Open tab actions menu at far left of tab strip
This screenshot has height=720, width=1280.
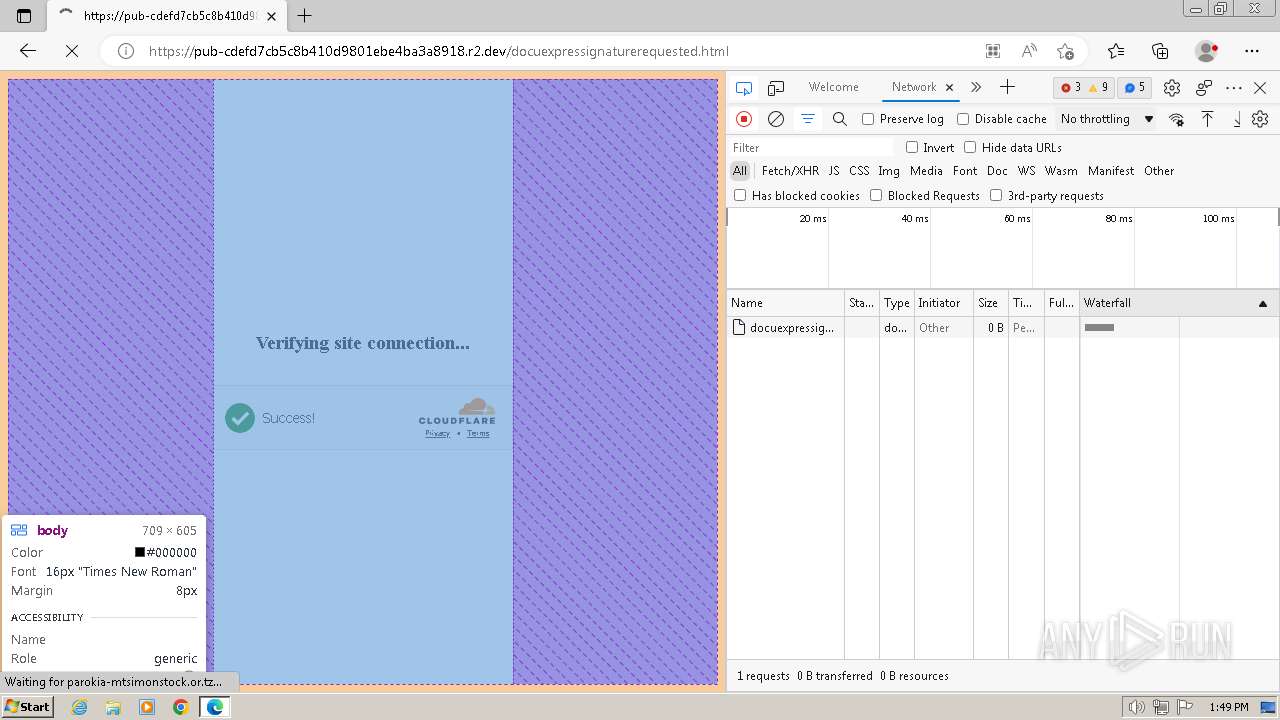coord(25,16)
